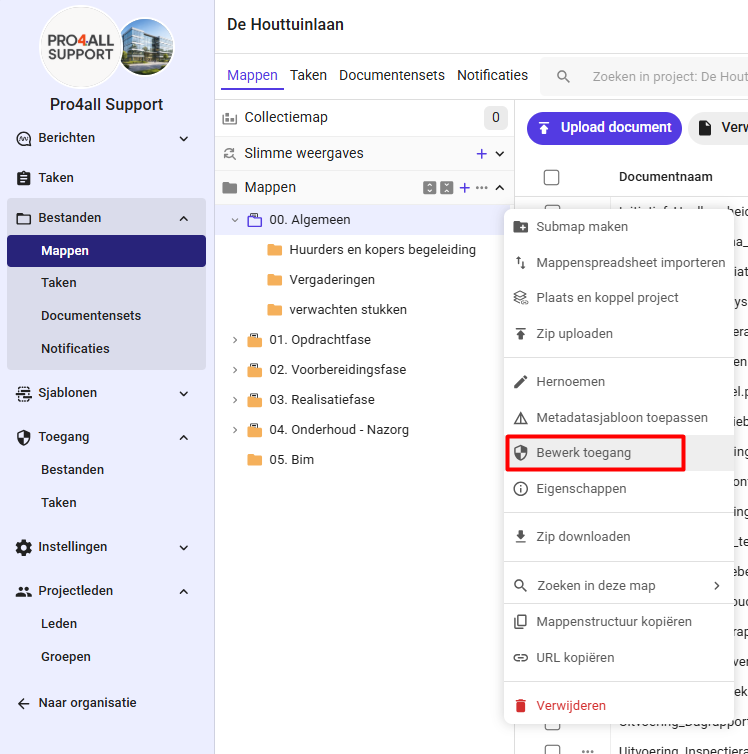Click the Collectiemap icon

click(230, 118)
